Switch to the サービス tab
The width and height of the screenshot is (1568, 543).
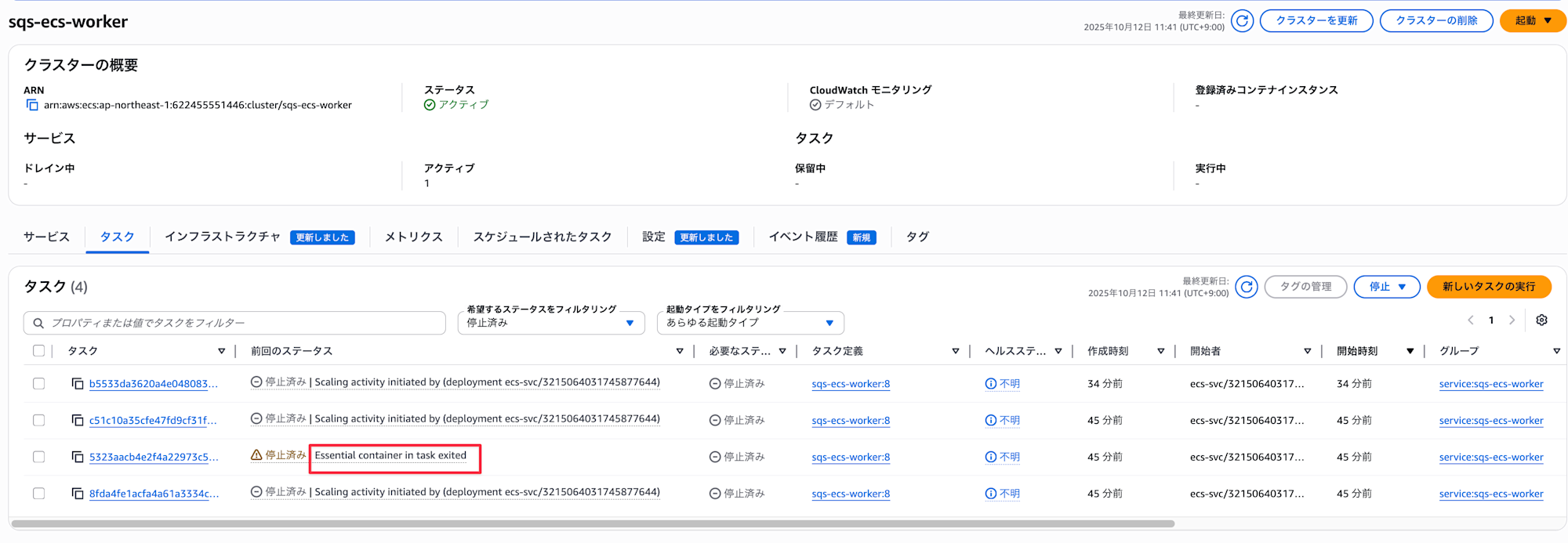coord(46,237)
